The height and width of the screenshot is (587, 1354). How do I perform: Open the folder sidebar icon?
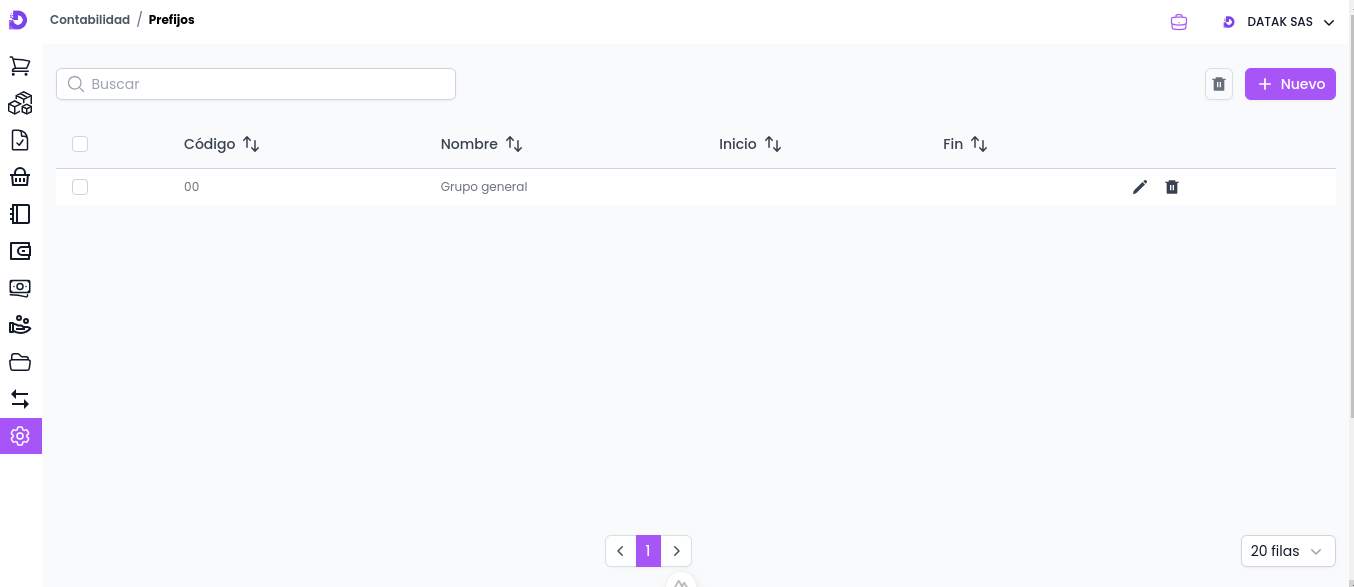pyautogui.click(x=20, y=362)
